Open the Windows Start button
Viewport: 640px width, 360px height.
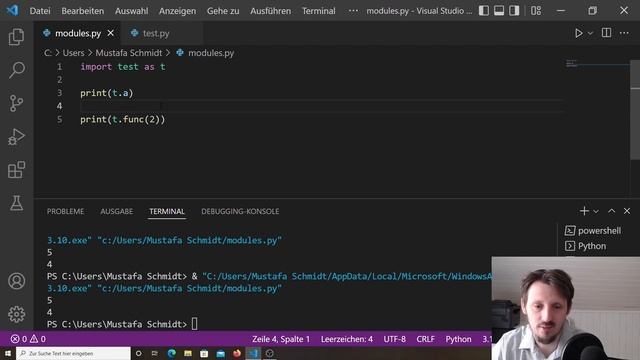(x=7, y=353)
